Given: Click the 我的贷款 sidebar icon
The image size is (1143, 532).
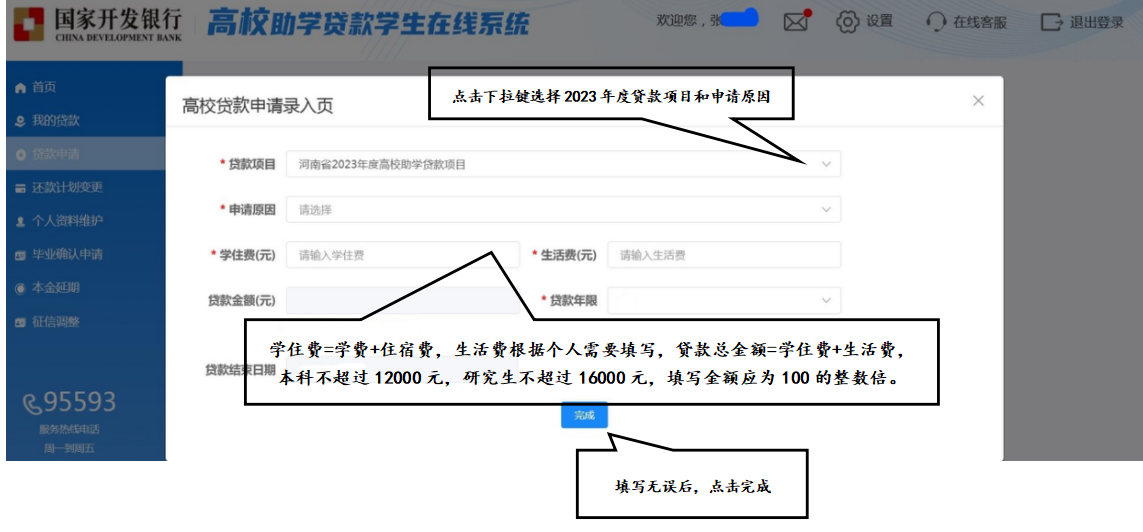Looking at the screenshot, I should pyautogui.click(x=20, y=121).
